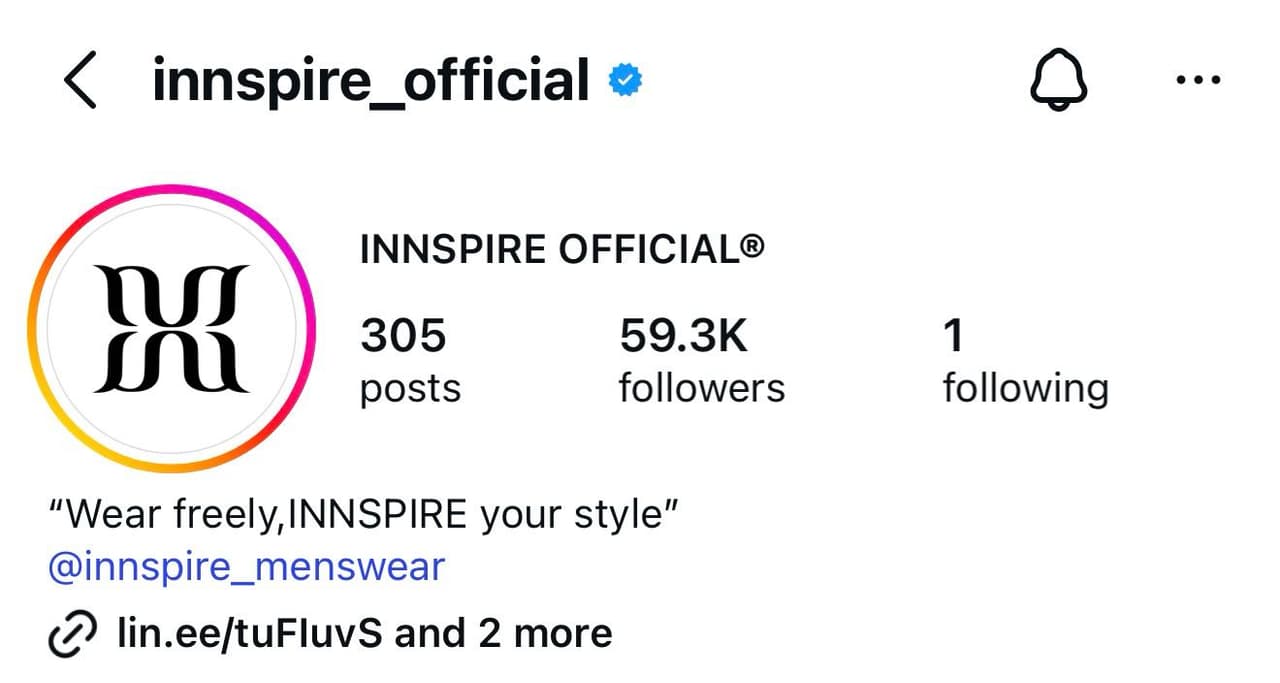View the story via the INNSPIRE logo avatar
Screen dimensions: 1280x683
[x=171, y=328]
